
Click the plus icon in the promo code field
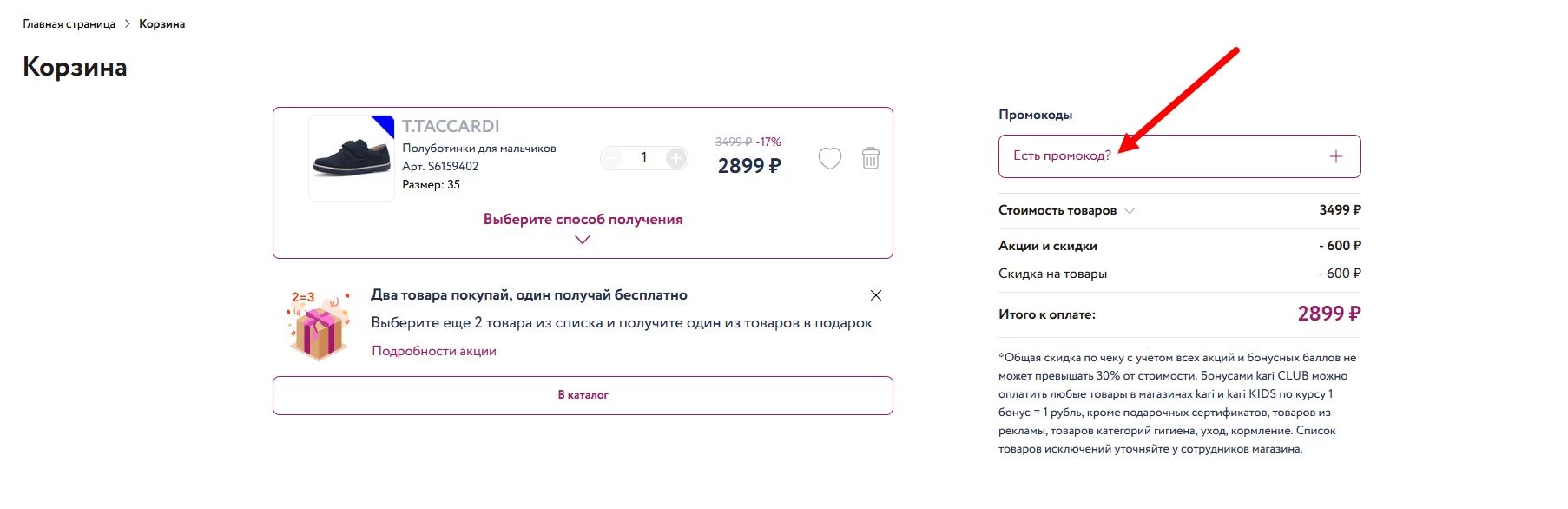1335,155
